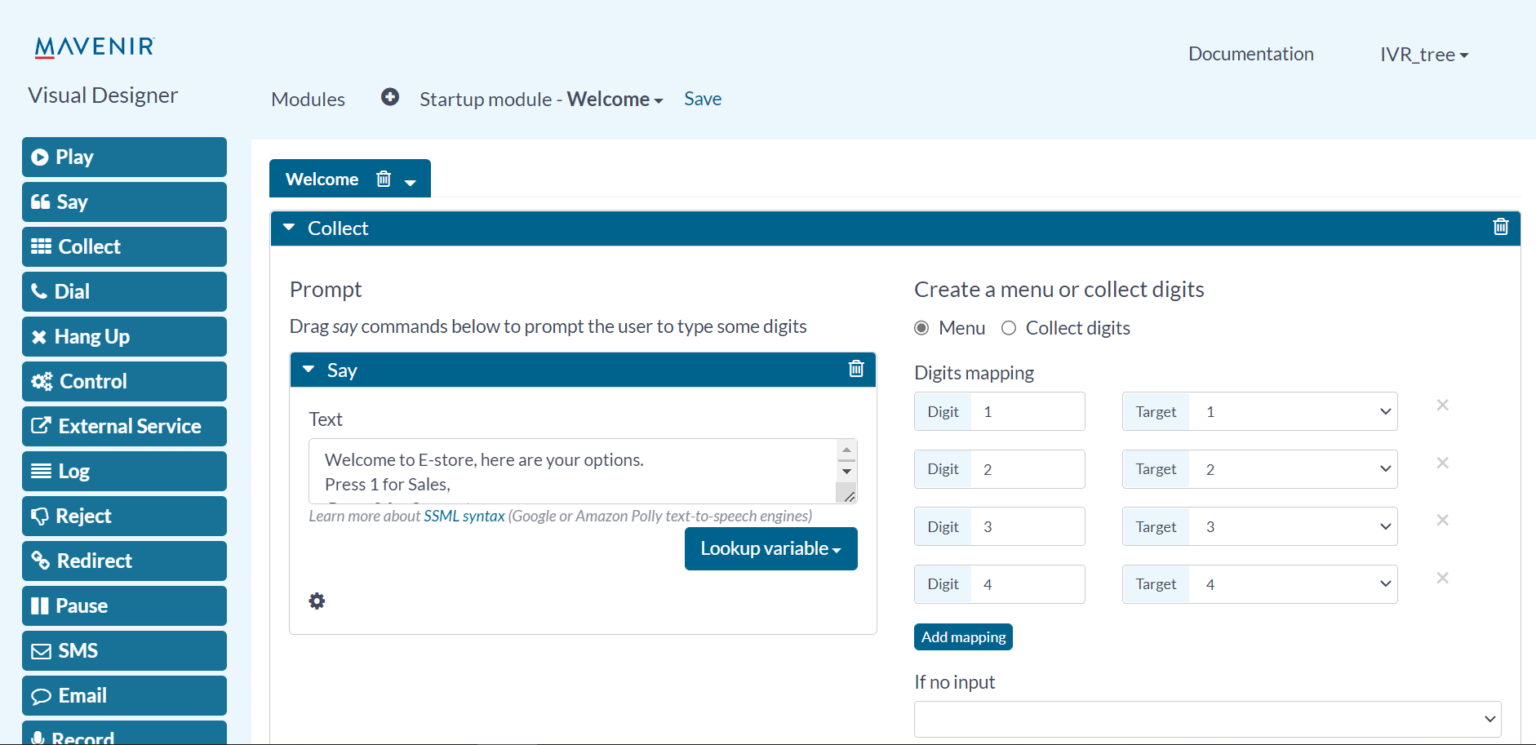This screenshot has height=745, width=1536.
Task: Remove digit 1 mapping
Action: (x=1442, y=405)
